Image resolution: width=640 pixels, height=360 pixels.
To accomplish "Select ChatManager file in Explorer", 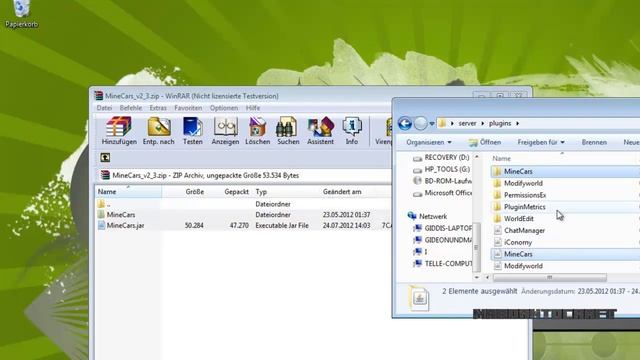I will pyautogui.click(x=565, y=231).
